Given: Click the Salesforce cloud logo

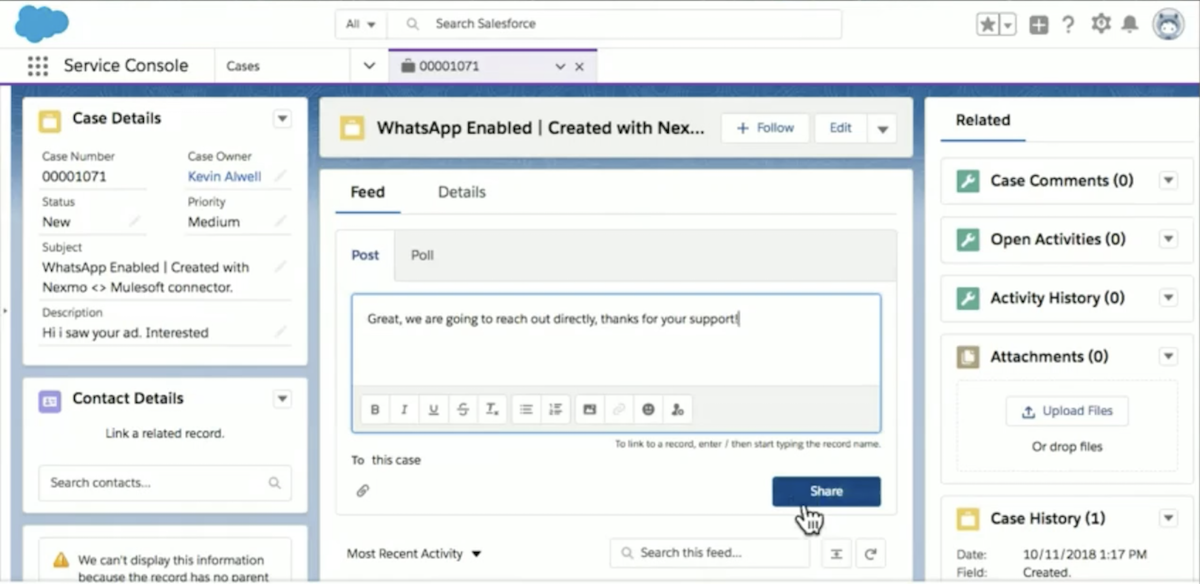Looking at the screenshot, I should [x=41, y=23].
